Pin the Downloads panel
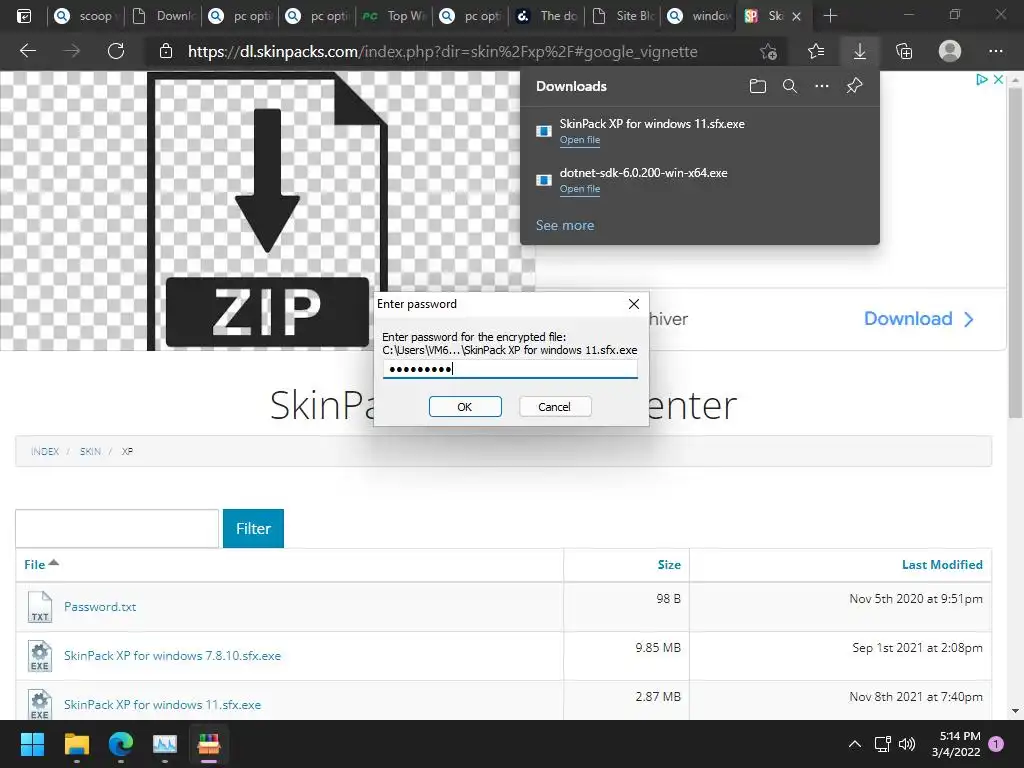 (854, 86)
